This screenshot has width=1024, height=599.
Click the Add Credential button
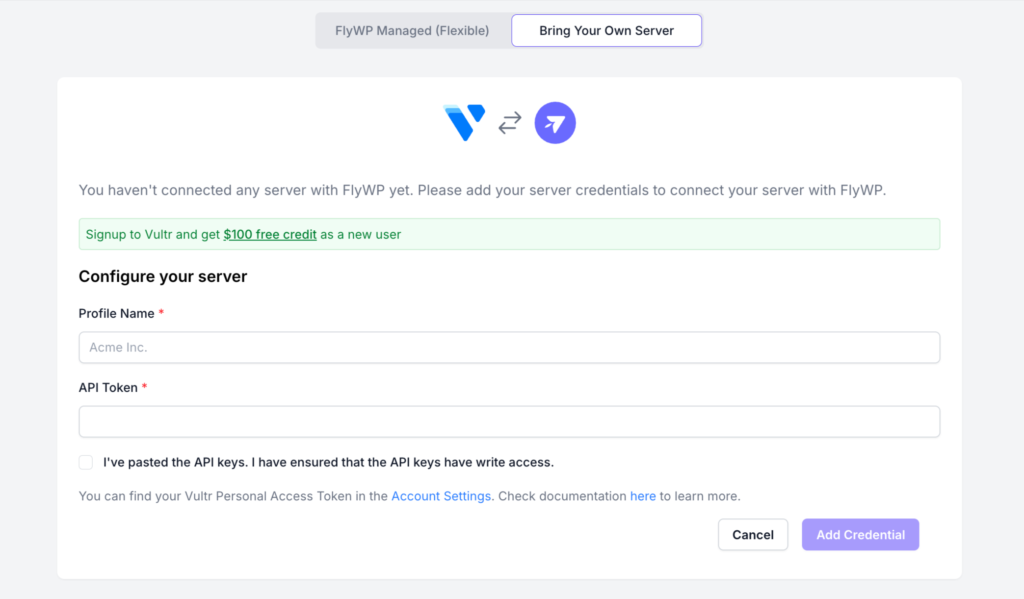[860, 535]
